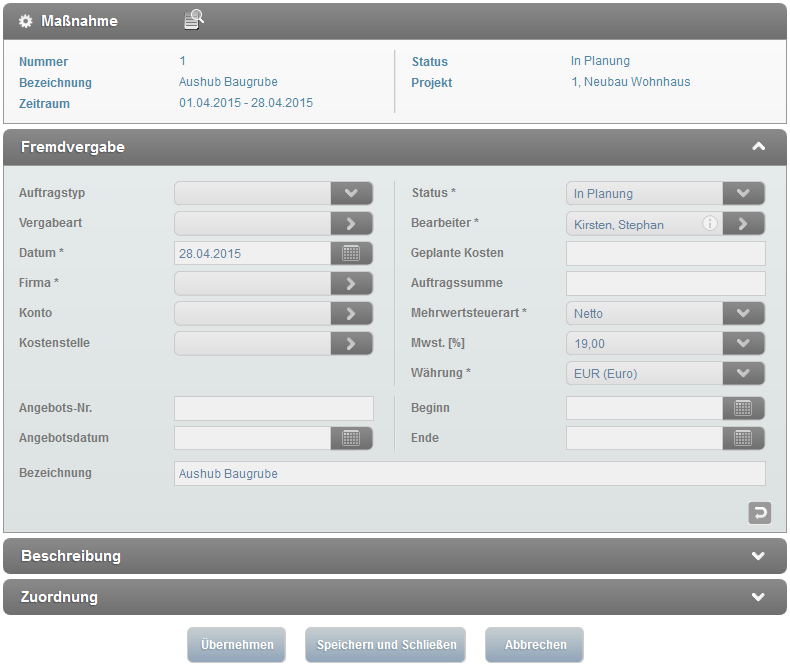The image size is (790, 666).
Task: Open the calendar picker for Ende
Action: (x=743, y=438)
